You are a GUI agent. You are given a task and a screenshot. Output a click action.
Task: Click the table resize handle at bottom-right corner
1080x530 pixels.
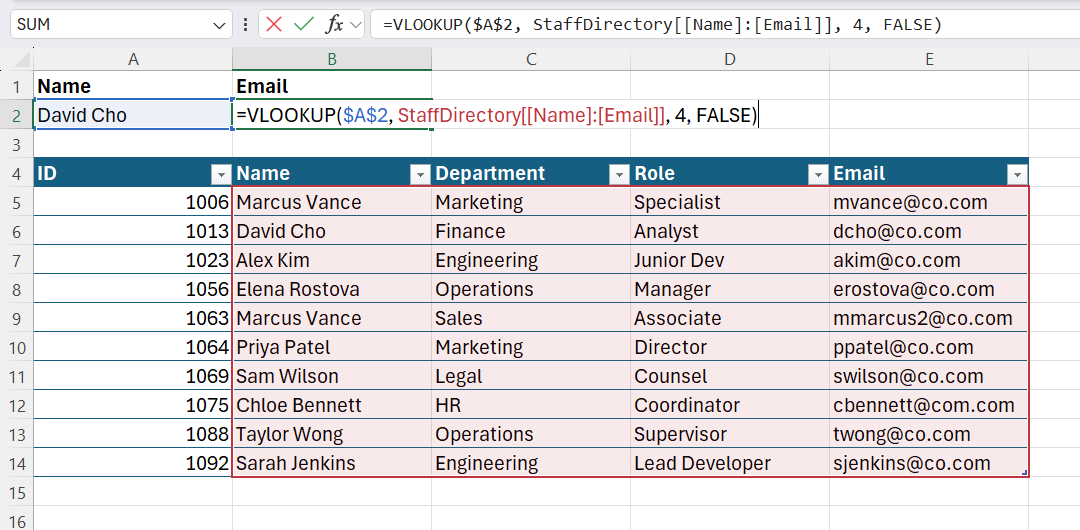coord(1025,473)
